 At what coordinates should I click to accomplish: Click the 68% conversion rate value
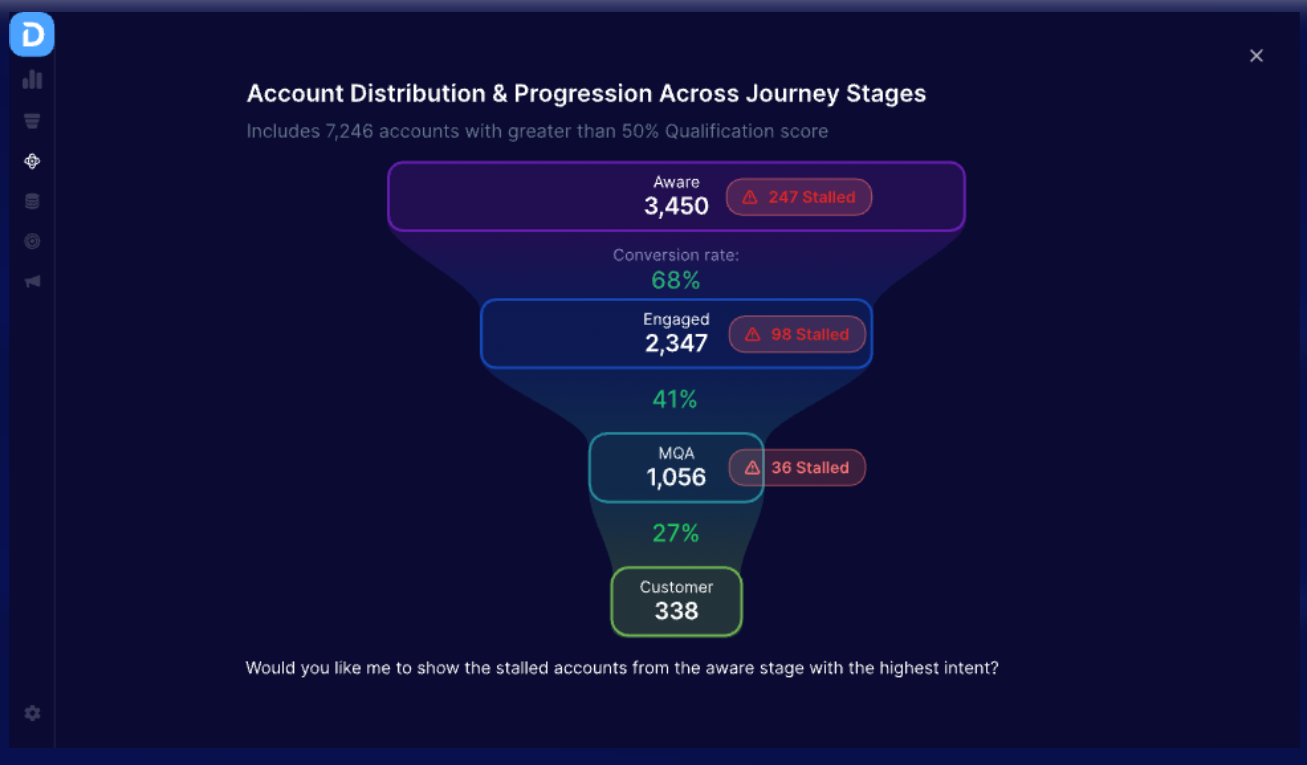[676, 280]
